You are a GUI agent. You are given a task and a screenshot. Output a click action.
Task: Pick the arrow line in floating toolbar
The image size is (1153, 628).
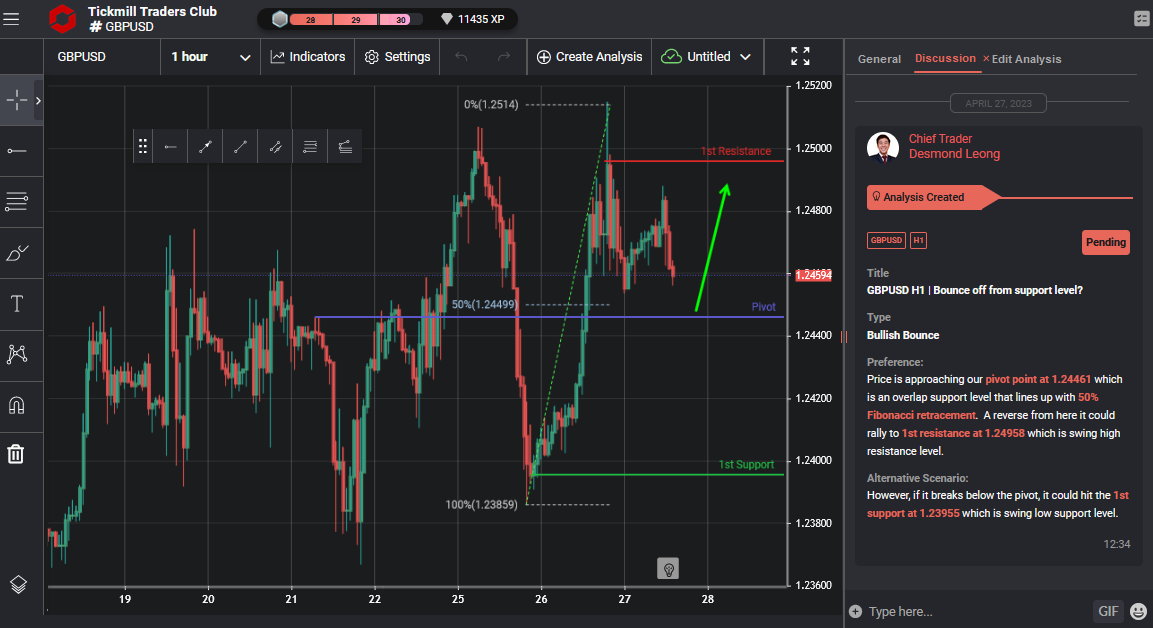click(205, 146)
